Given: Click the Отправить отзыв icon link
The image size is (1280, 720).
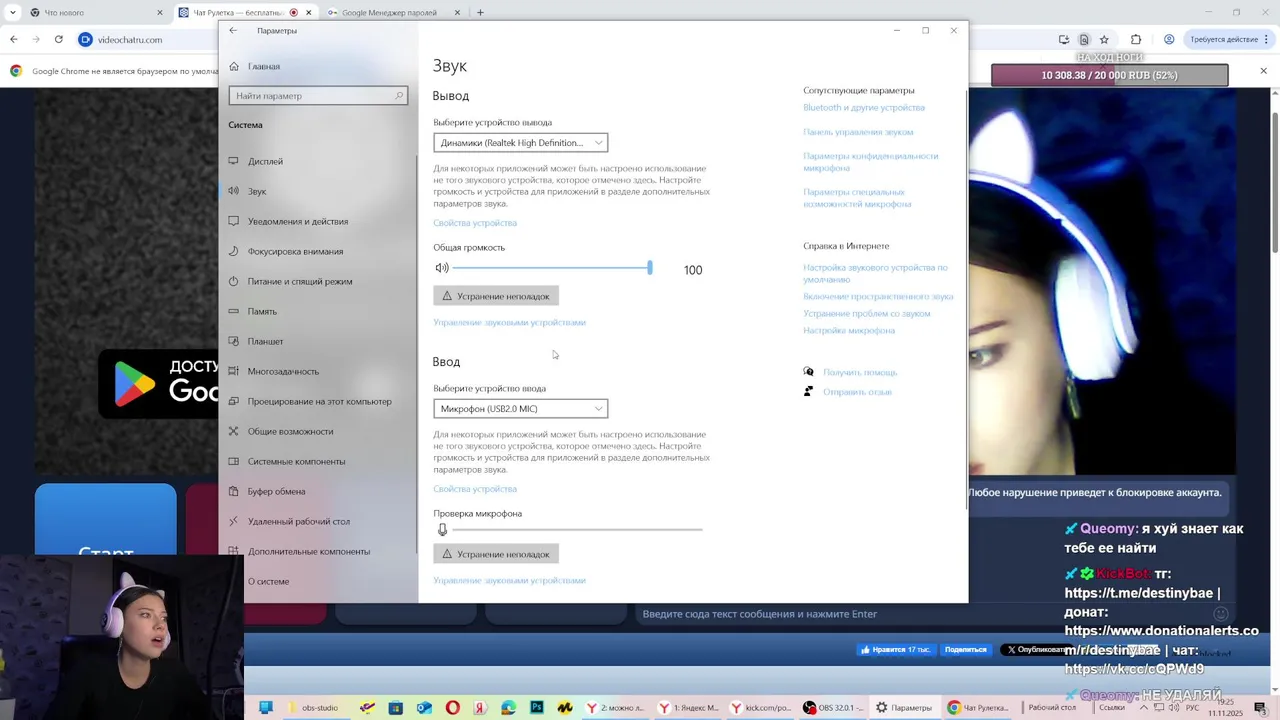Looking at the screenshot, I should 808,392.
